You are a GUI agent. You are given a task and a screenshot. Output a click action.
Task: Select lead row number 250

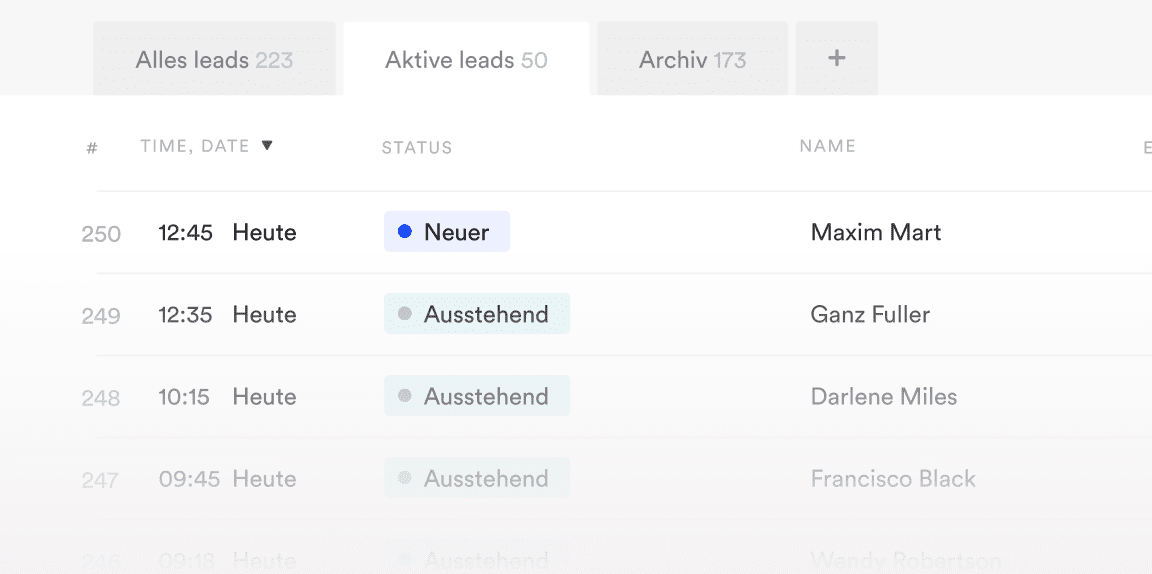click(x=101, y=234)
